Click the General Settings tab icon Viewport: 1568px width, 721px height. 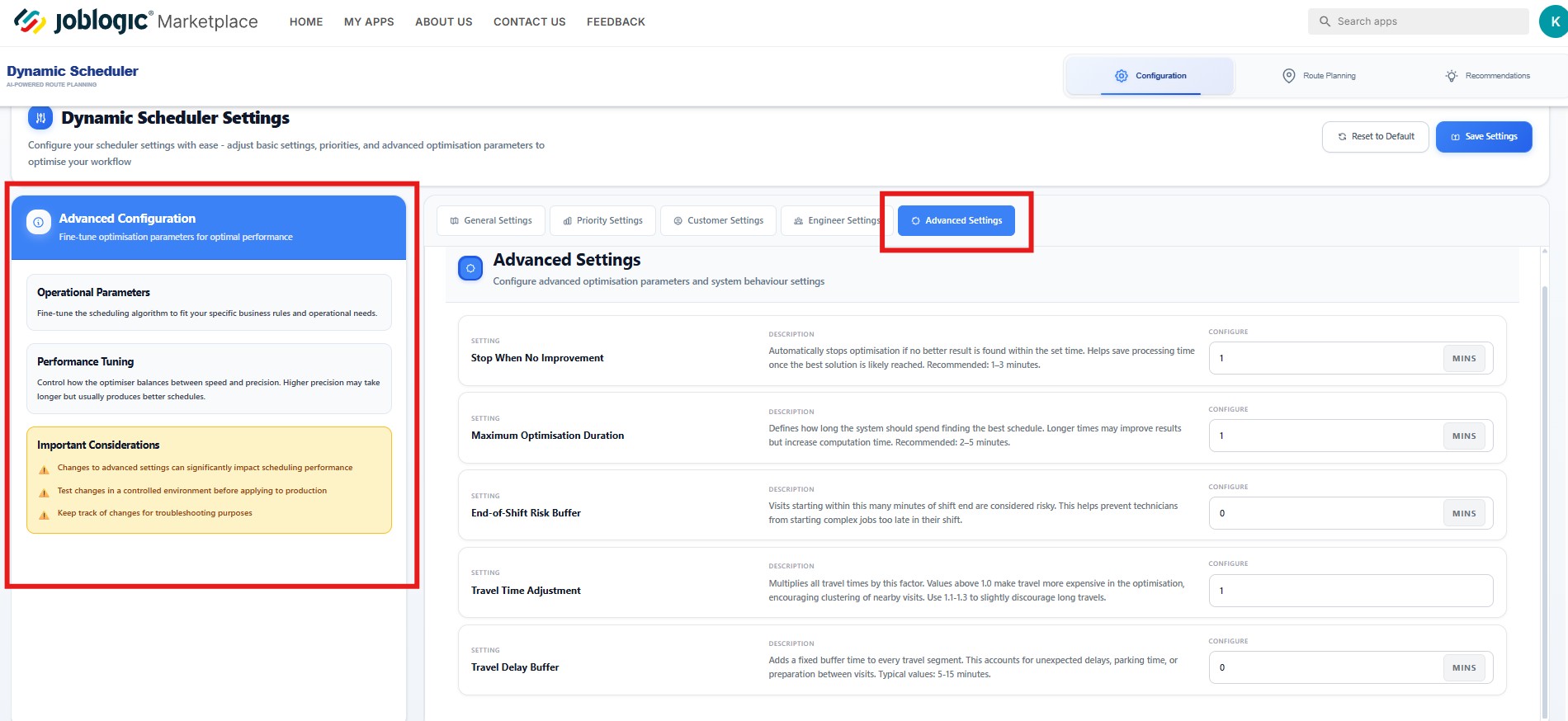point(455,221)
